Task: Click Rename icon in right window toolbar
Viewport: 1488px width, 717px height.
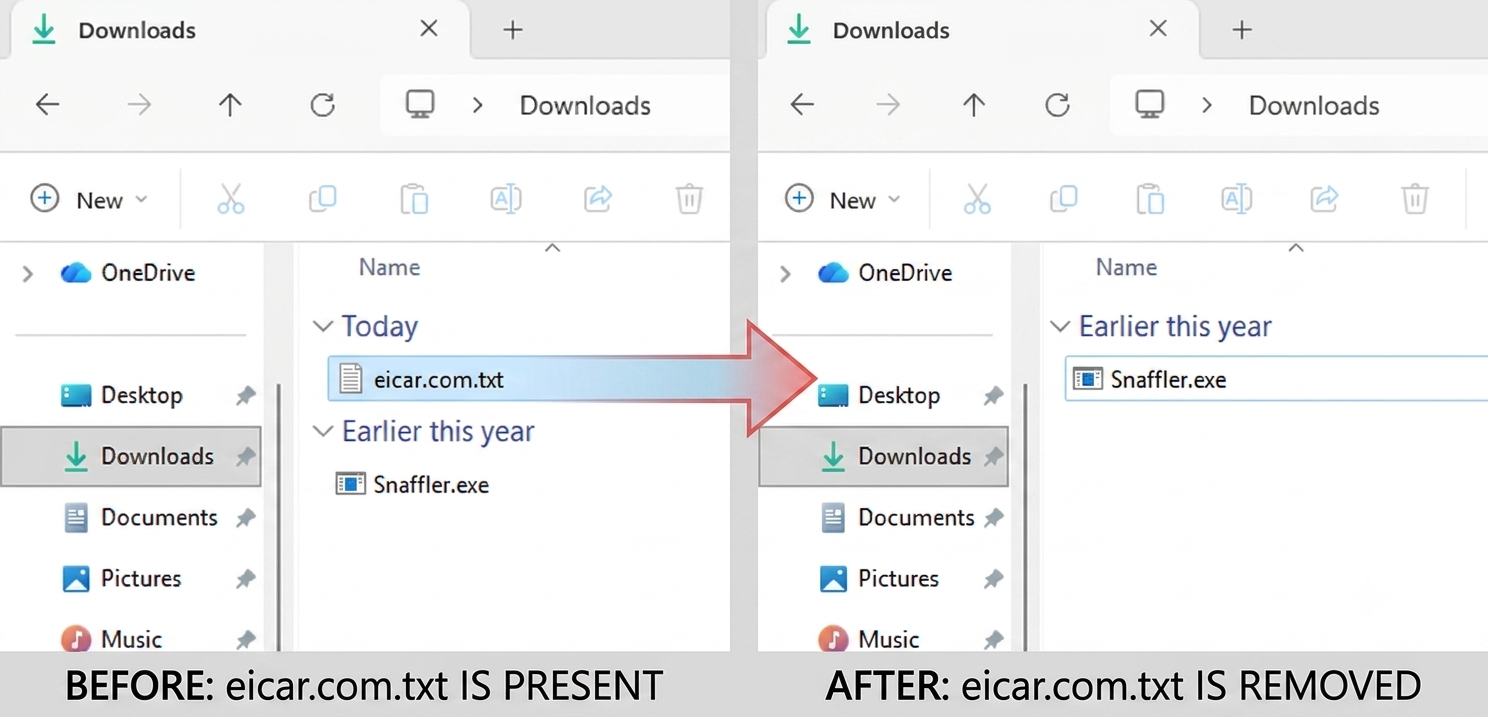Action: [1237, 199]
